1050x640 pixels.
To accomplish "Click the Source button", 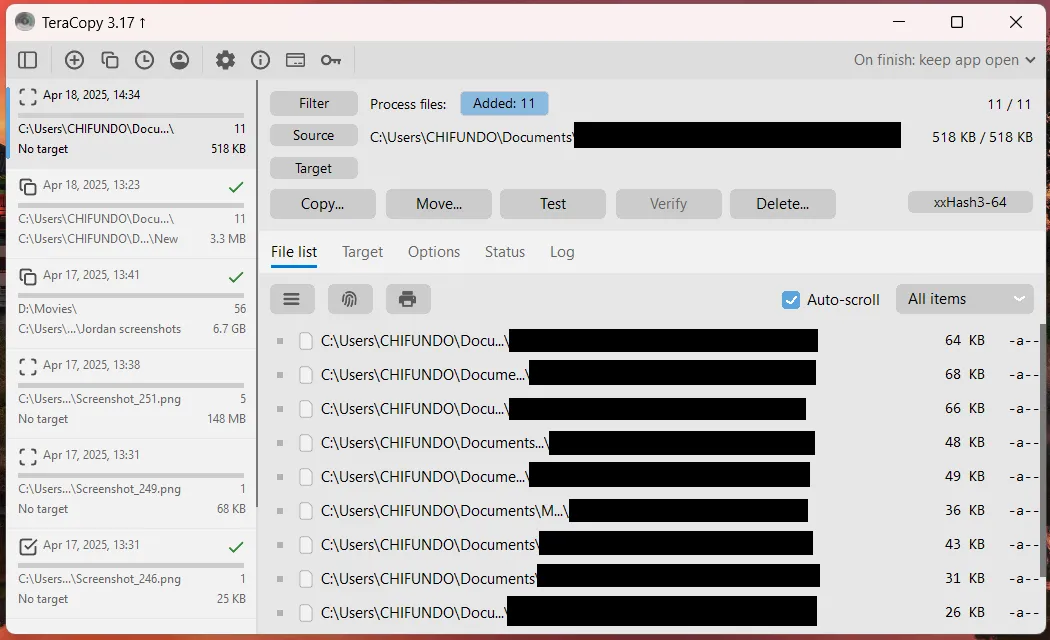I will [313, 135].
